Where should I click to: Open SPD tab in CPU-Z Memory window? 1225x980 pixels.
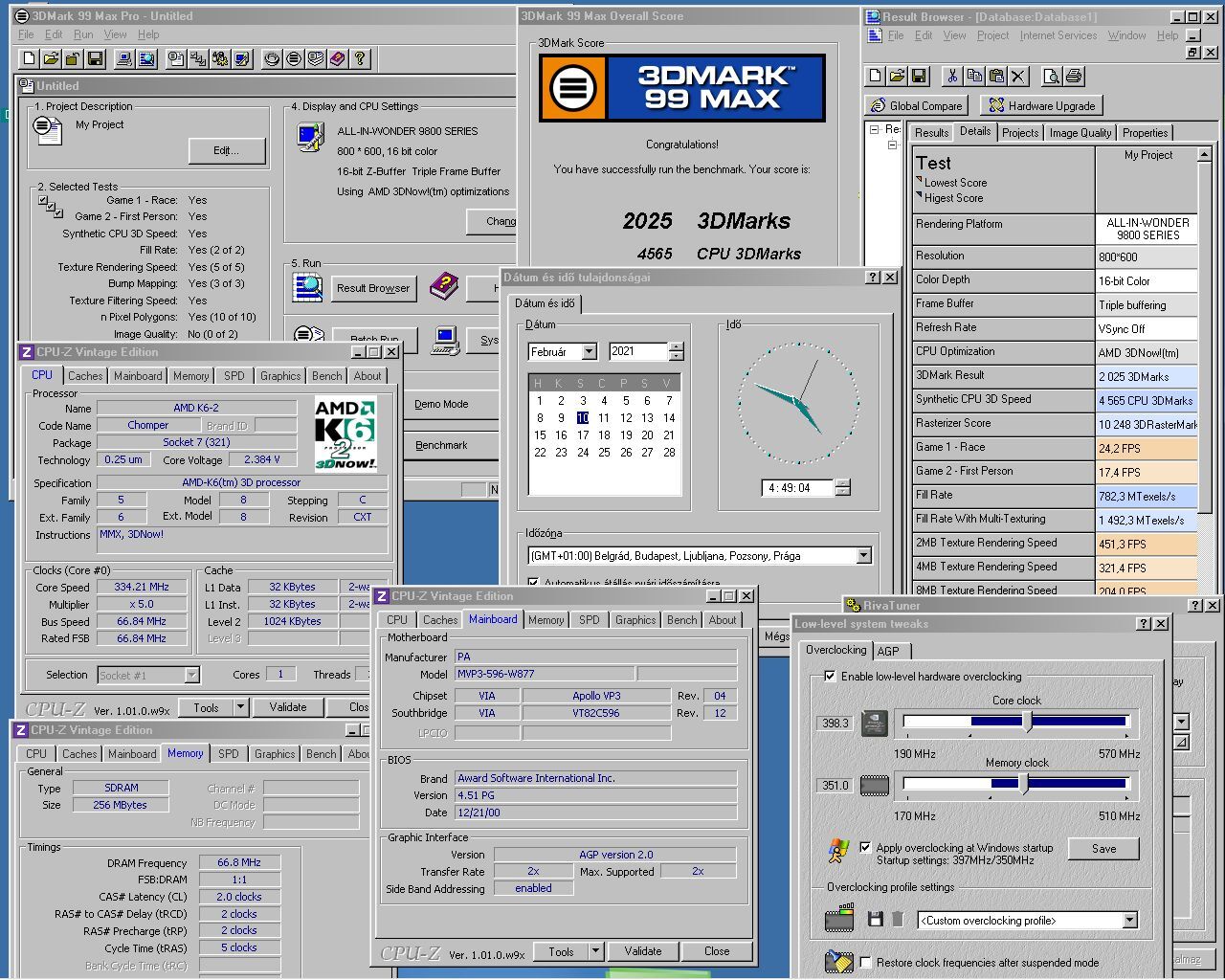[229, 754]
